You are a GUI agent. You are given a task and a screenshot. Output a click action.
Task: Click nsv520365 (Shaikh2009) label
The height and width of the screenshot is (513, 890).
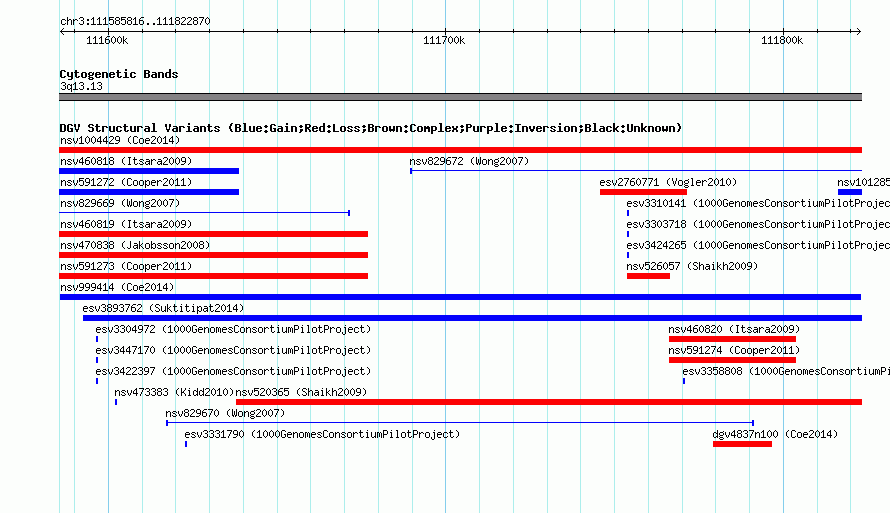pos(301,392)
